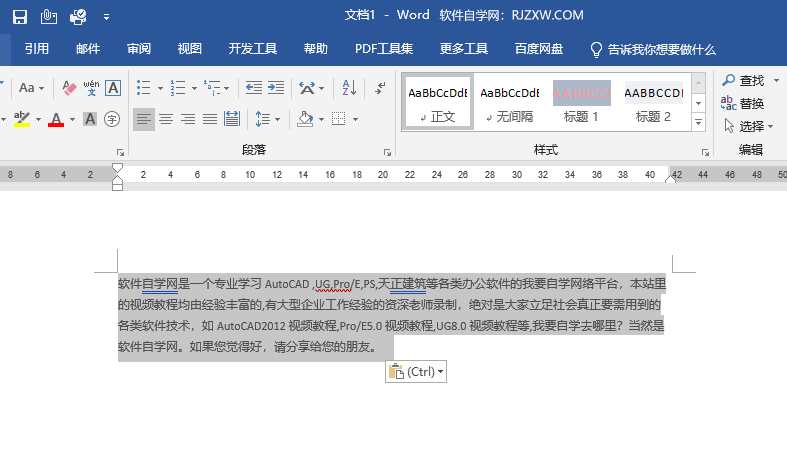This screenshot has height=453, width=787.
Task: Open the 更多工具 tab
Action: tap(464, 49)
